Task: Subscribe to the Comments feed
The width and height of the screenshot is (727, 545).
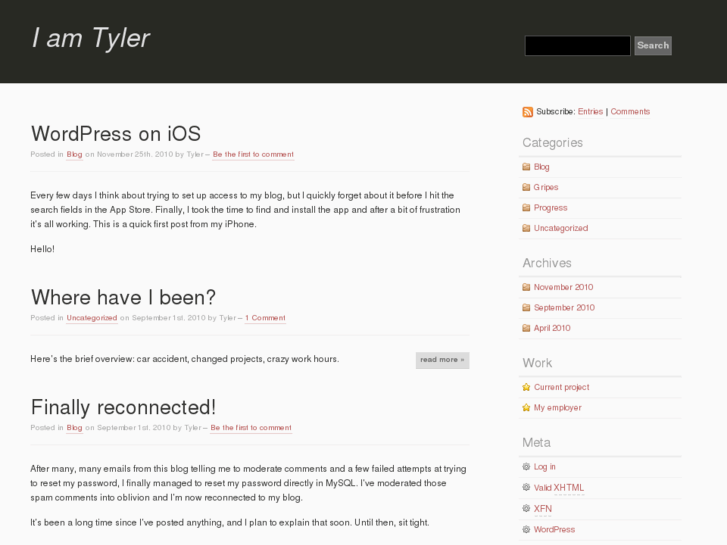Action: [630, 111]
